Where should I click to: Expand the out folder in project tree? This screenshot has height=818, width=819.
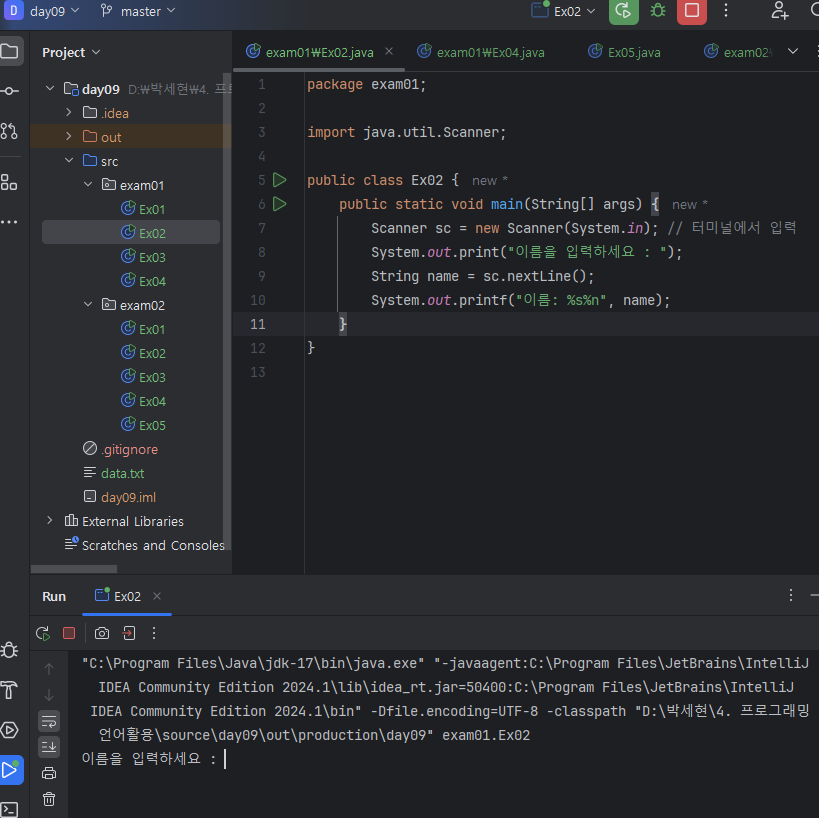click(x=69, y=137)
